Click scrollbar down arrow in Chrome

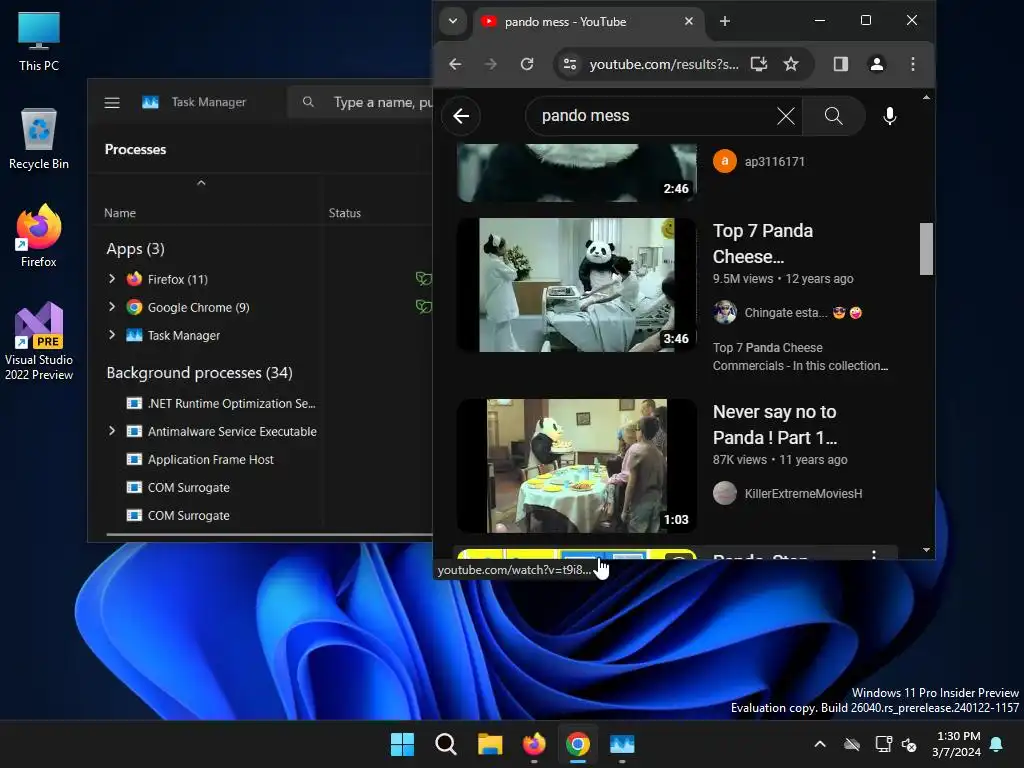[926, 551]
